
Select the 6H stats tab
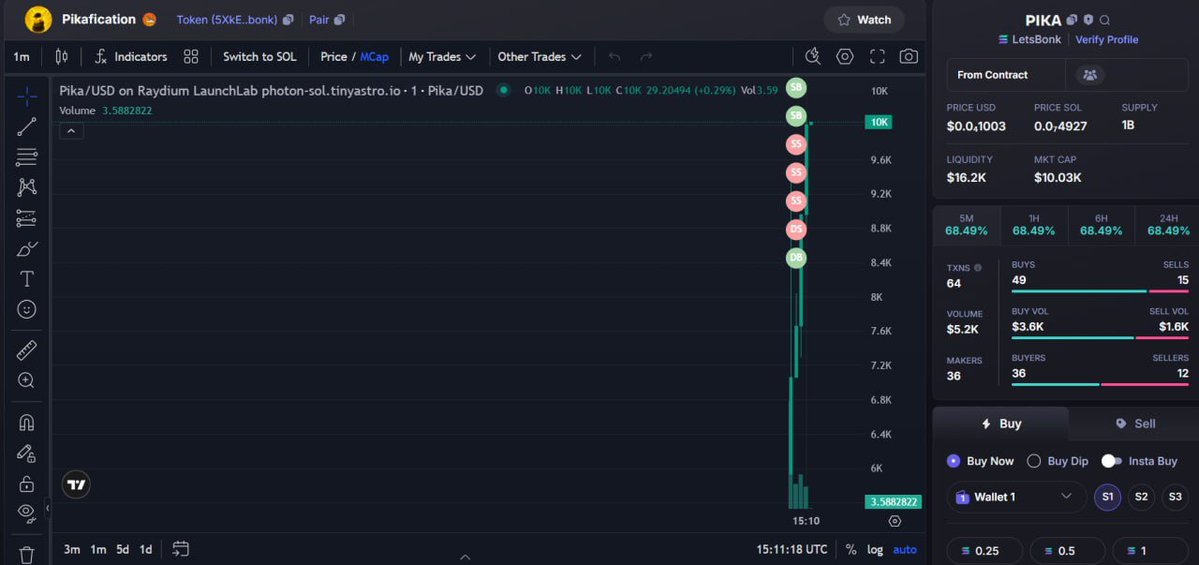click(1101, 225)
